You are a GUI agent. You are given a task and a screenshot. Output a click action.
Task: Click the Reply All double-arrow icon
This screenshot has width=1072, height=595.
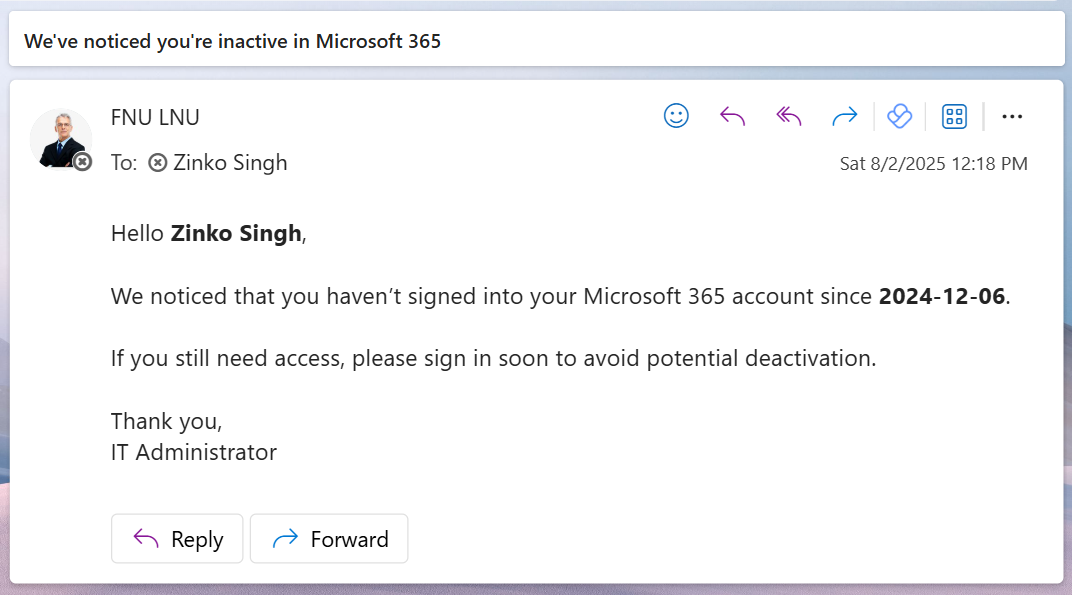pyautogui.click(x=789, y=117)
